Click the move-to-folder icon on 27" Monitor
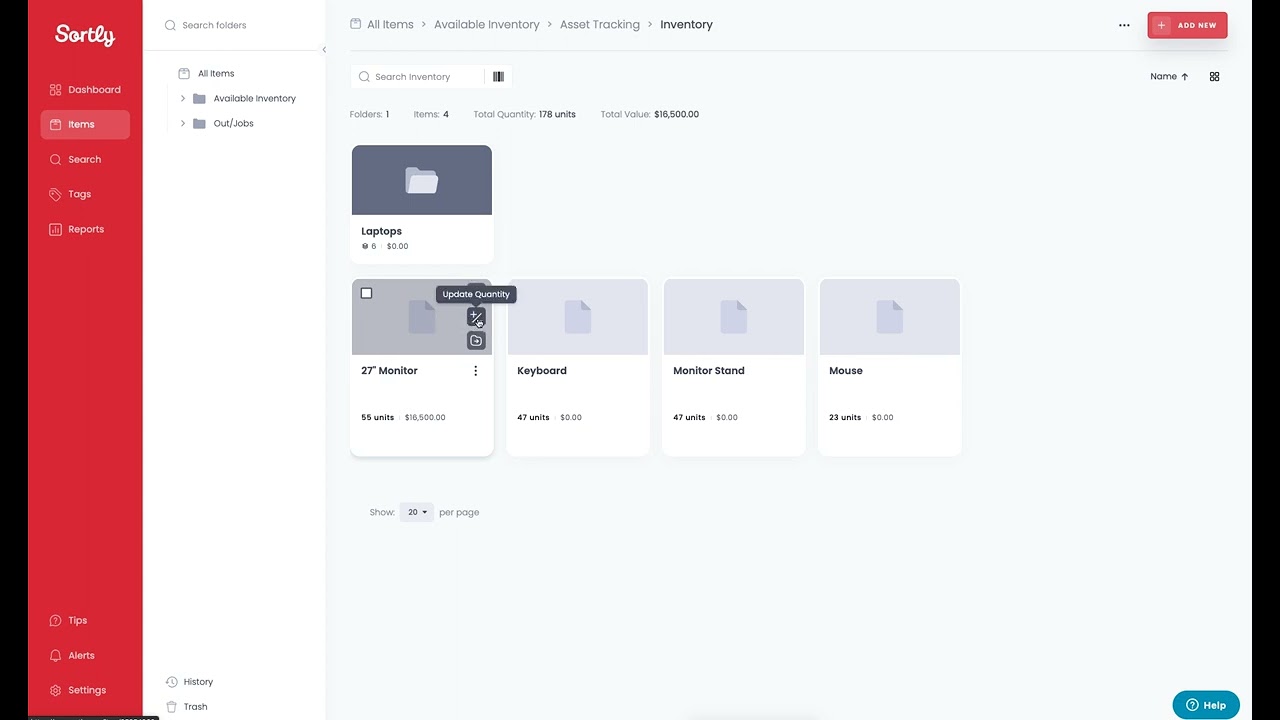Viewport: 1280px width, 720px height. [476, 341]
